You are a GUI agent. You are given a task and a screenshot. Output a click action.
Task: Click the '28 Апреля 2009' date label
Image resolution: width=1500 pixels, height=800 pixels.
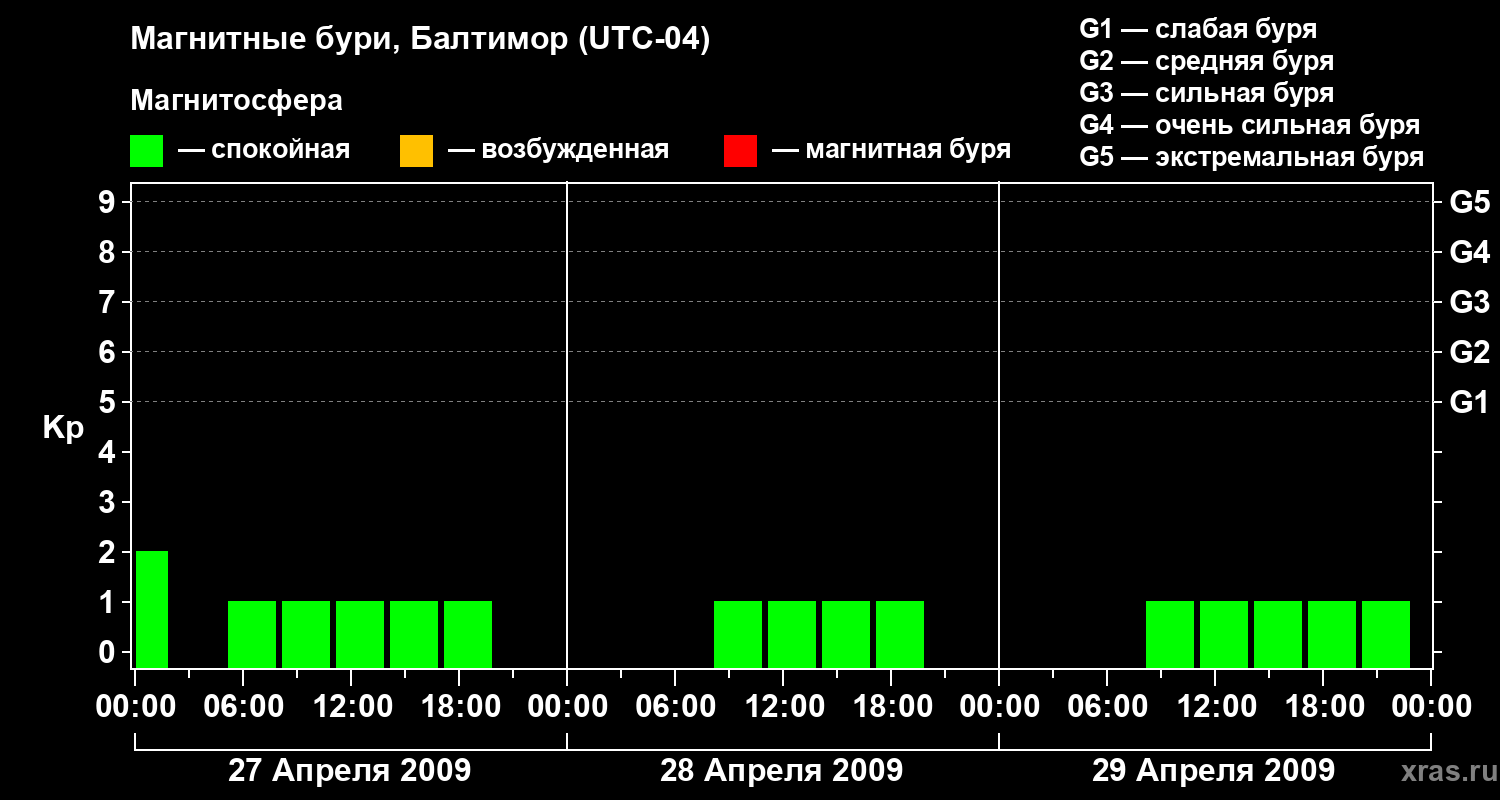tap(782, 770)
